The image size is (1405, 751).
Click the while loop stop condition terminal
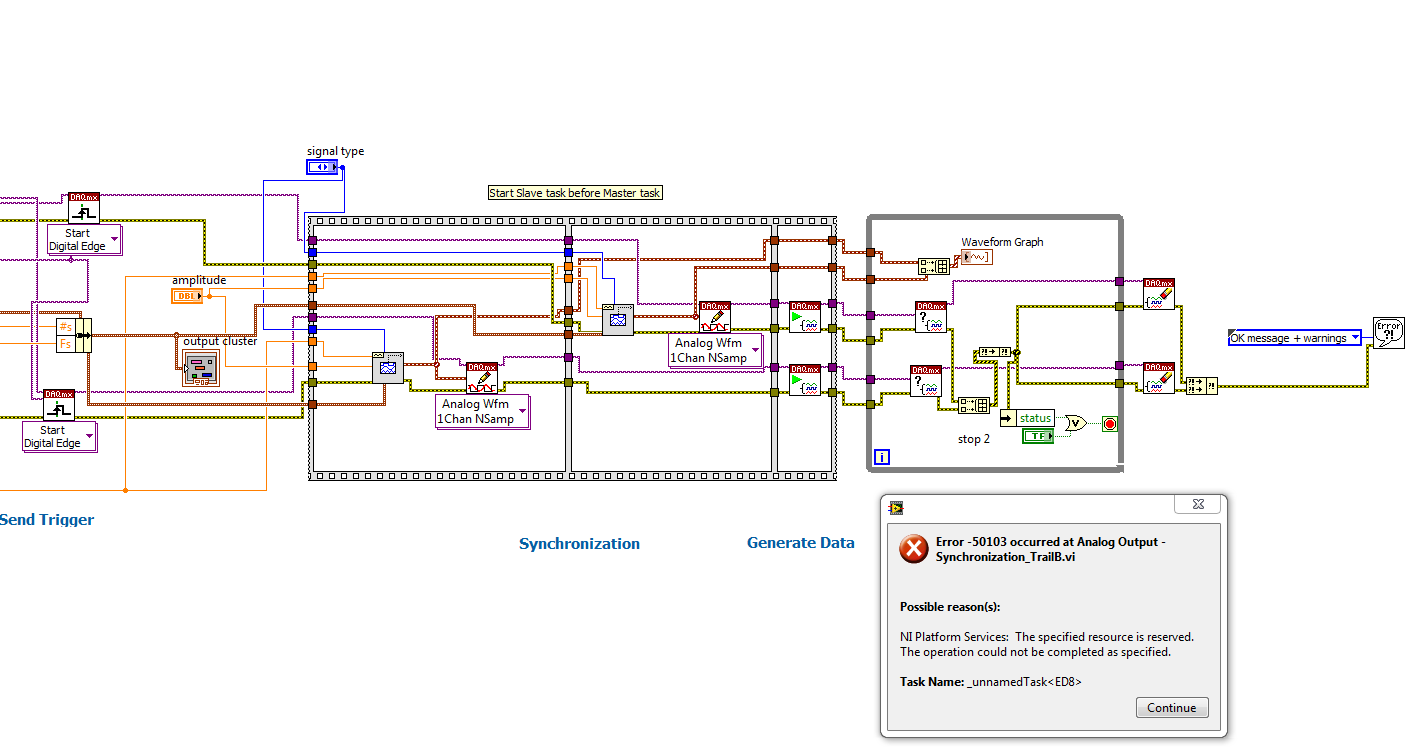coord(1109,424)
